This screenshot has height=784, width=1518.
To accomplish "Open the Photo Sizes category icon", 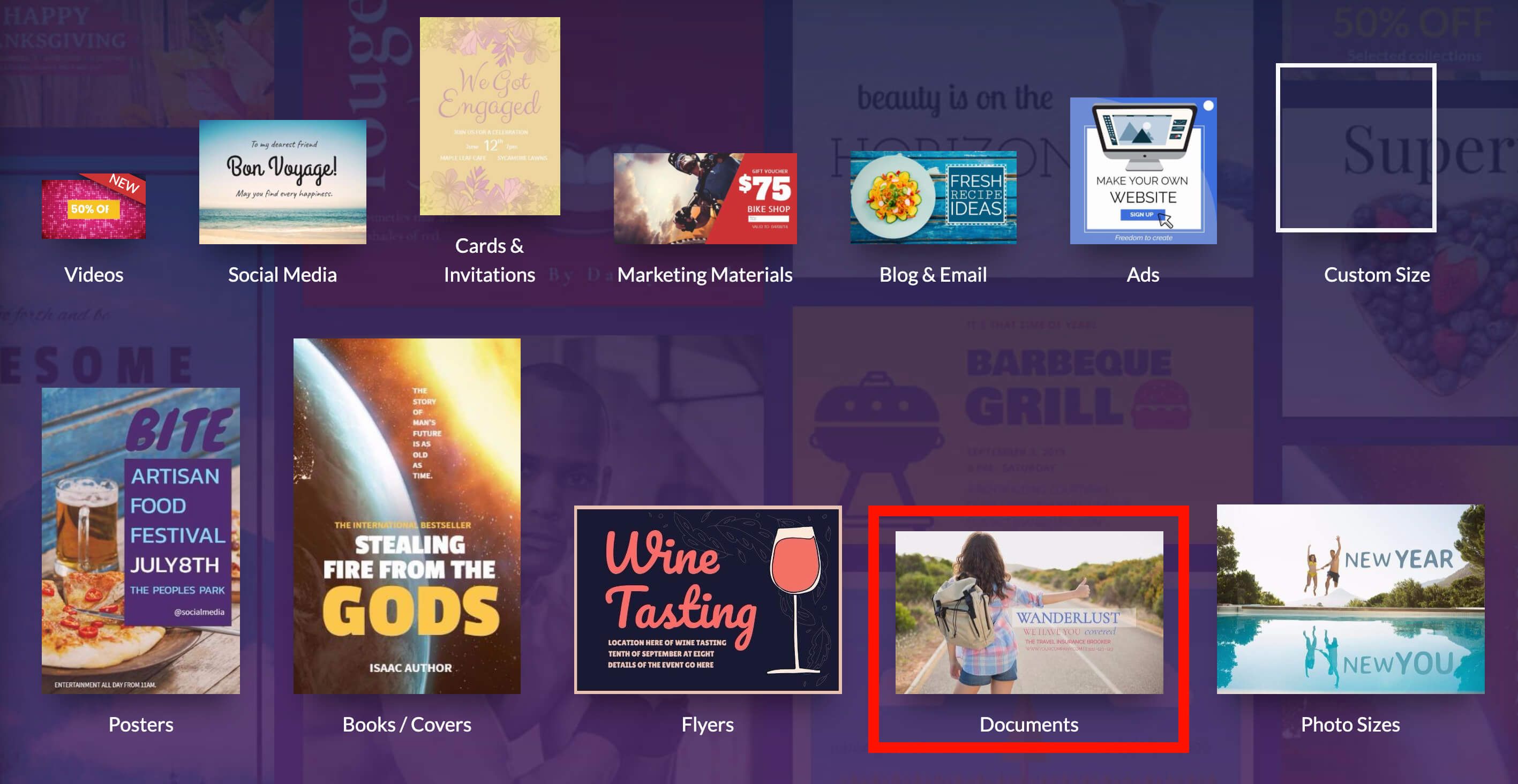I will pos(1351,600).
